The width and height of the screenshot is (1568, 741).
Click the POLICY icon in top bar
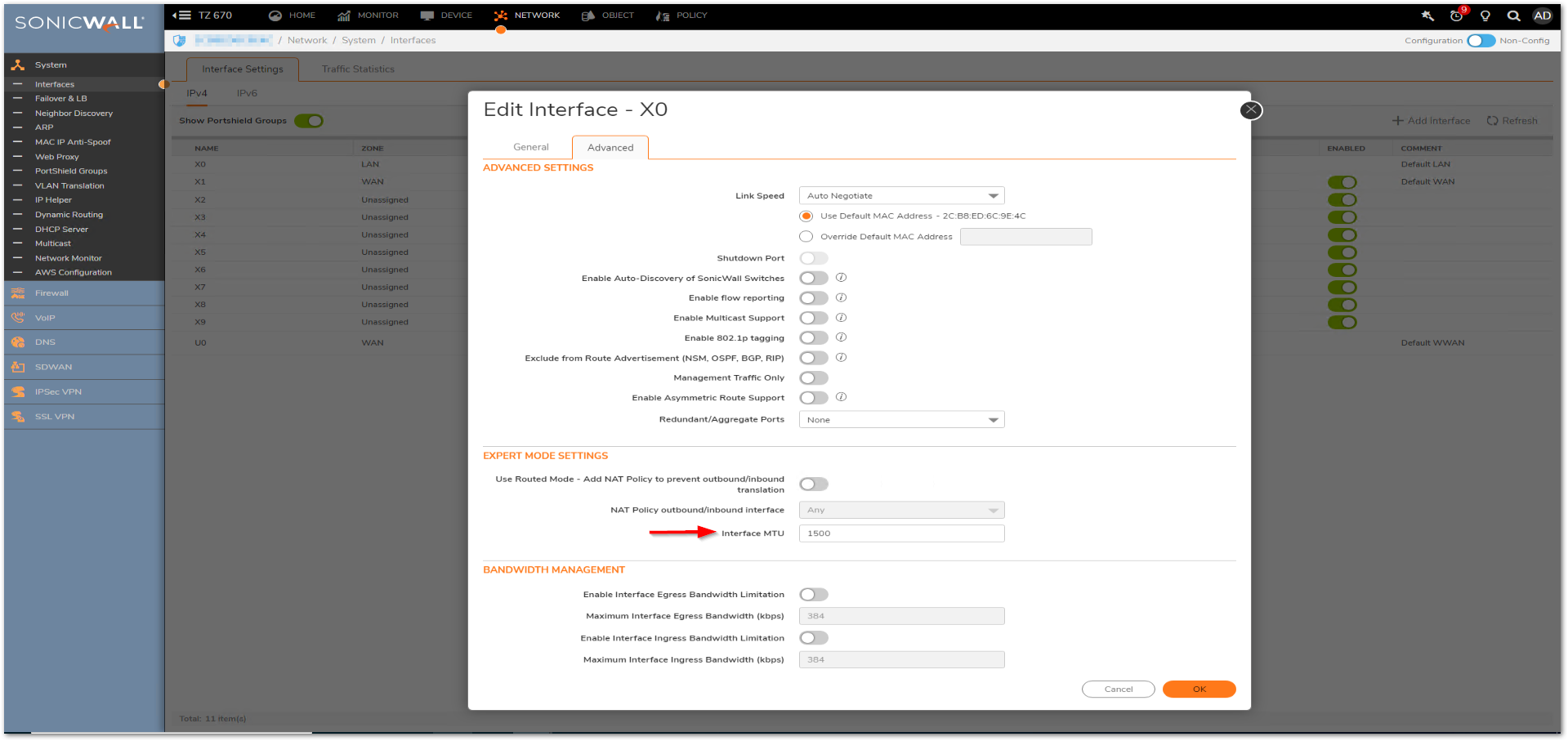[x=663, y=16]
